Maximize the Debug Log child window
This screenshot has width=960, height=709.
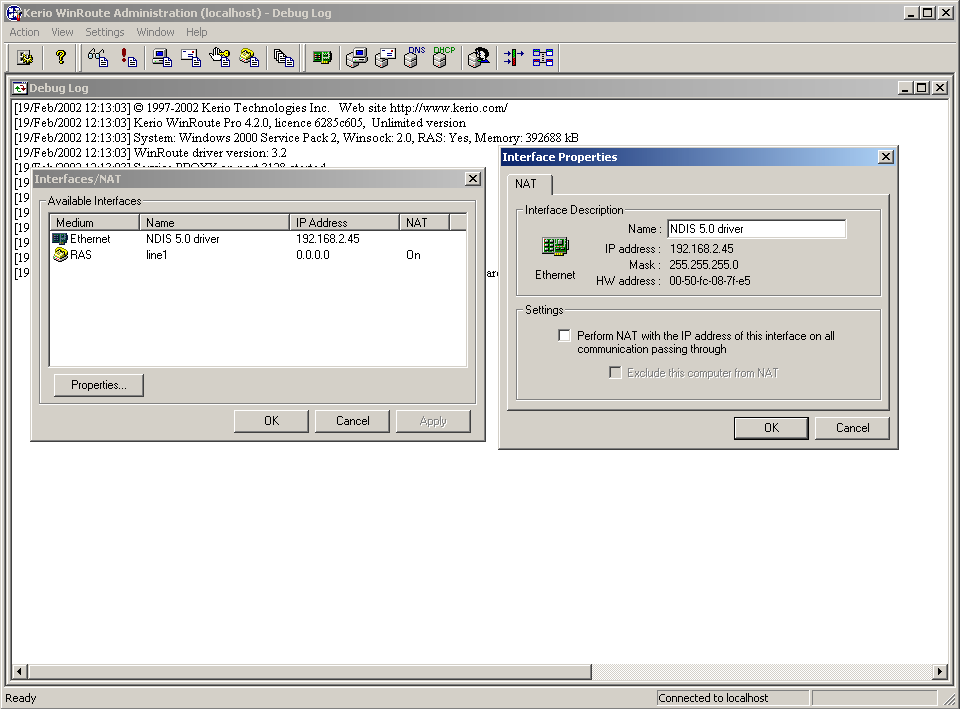click(922, 88)
